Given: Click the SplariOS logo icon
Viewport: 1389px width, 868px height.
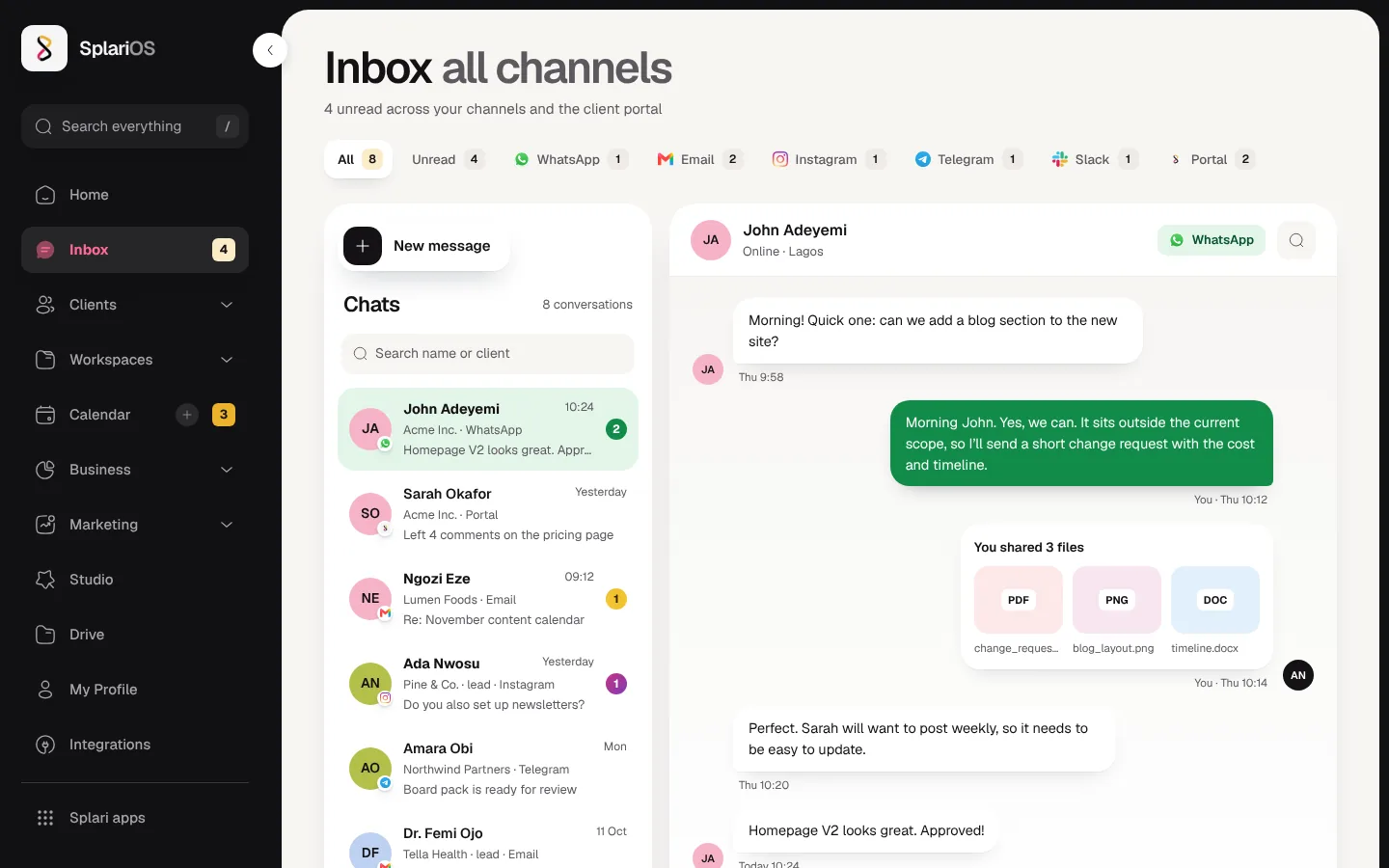Looking at the screenshot, I should (x=44, y=48).
